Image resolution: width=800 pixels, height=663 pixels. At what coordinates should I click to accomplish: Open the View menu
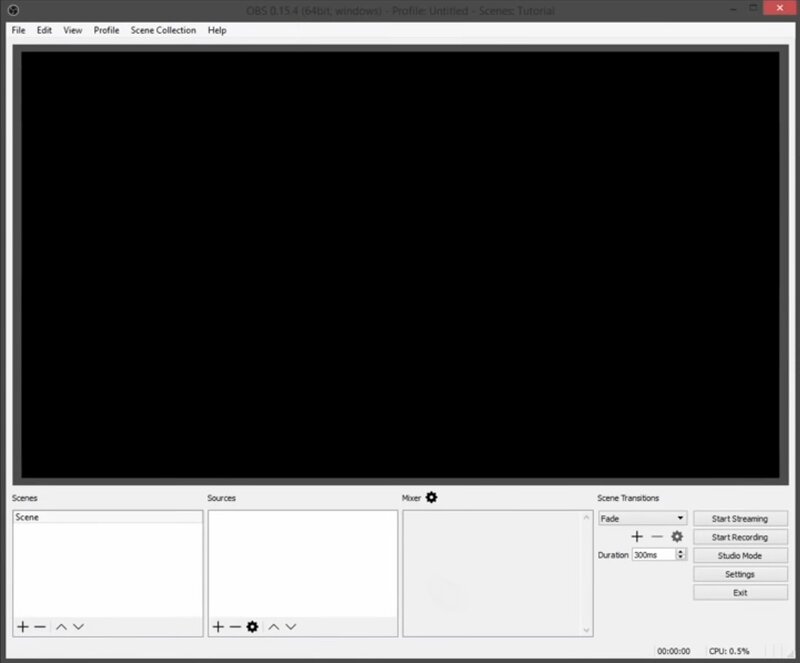tap(72, 30)
